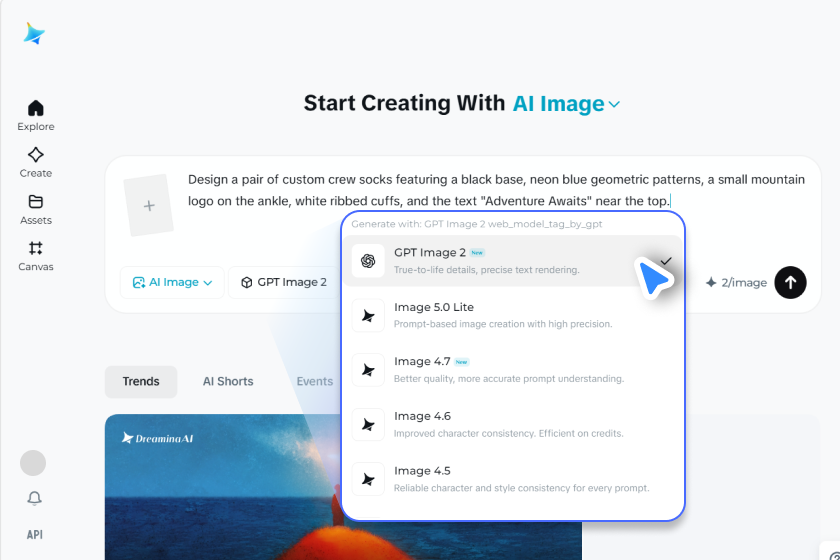Click the New badge next to Image 4.7
The image size is (840, 560).
(x=461, y=362)
